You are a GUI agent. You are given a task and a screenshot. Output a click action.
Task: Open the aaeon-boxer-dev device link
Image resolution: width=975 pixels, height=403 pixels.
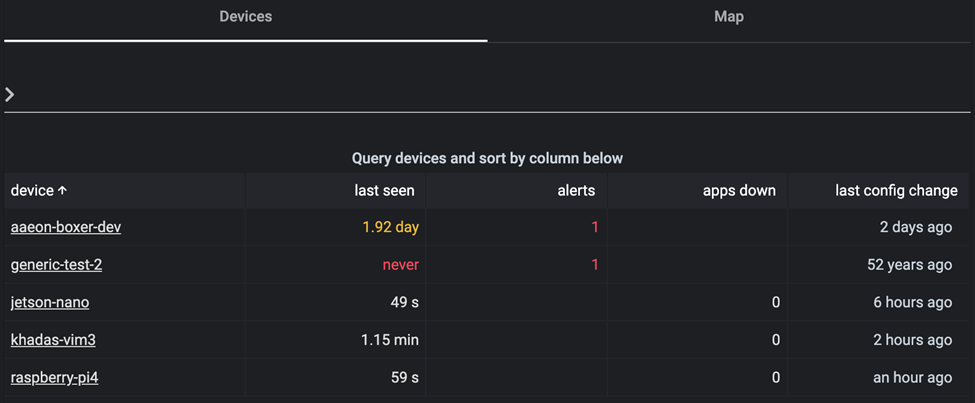tap(66, 228)
